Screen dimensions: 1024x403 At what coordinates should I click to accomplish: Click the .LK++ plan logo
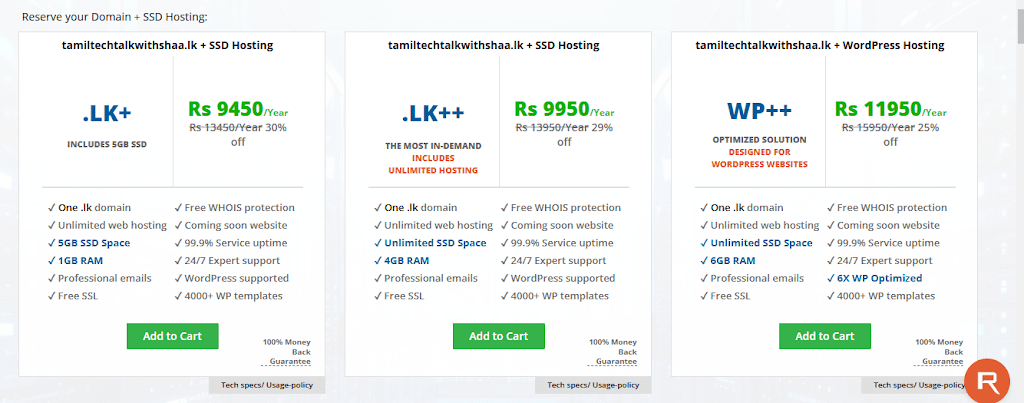pyautogui.click(x=433, y=114)
